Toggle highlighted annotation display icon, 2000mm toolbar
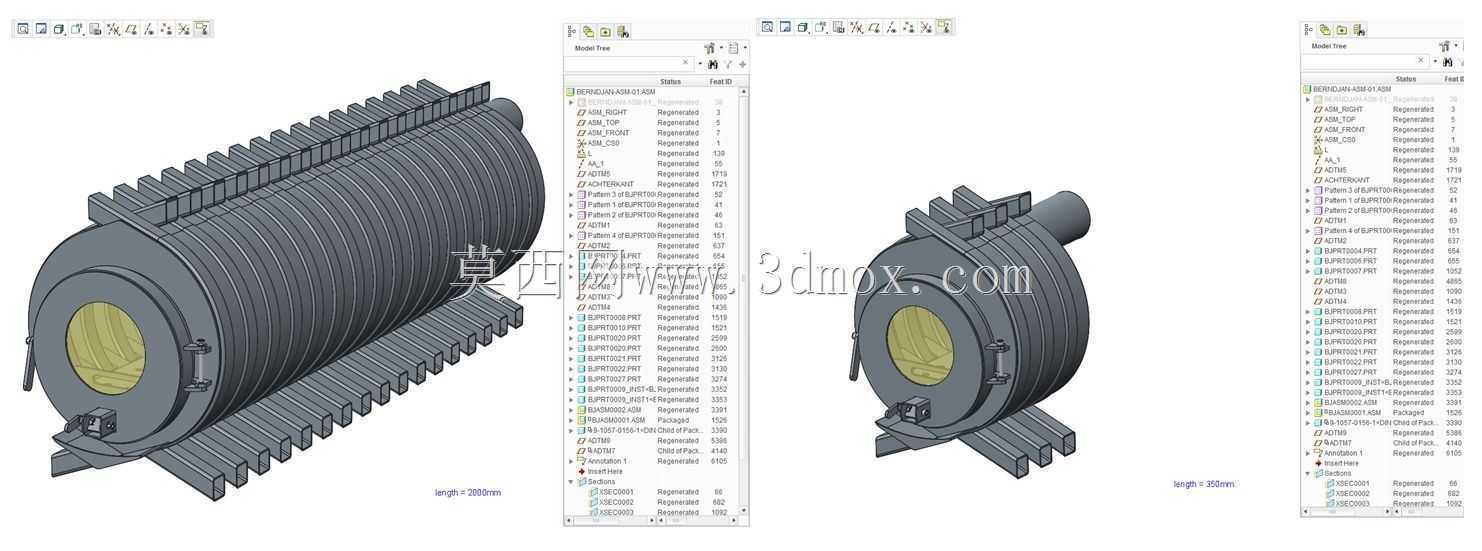Viewport: 1482px width, 551px height. [x=203, y=29]
